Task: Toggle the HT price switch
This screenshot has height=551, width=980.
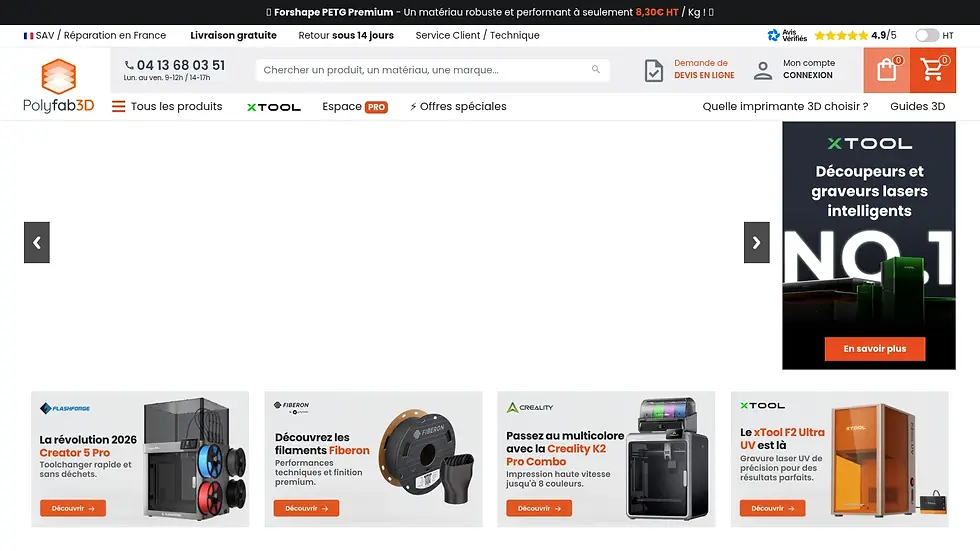Action: (x=927, y=36)
